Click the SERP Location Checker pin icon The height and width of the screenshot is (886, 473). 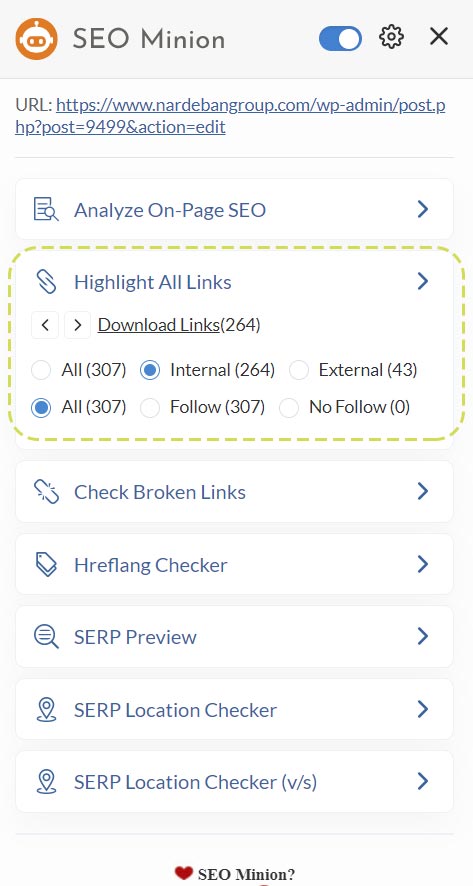[46, 710]
